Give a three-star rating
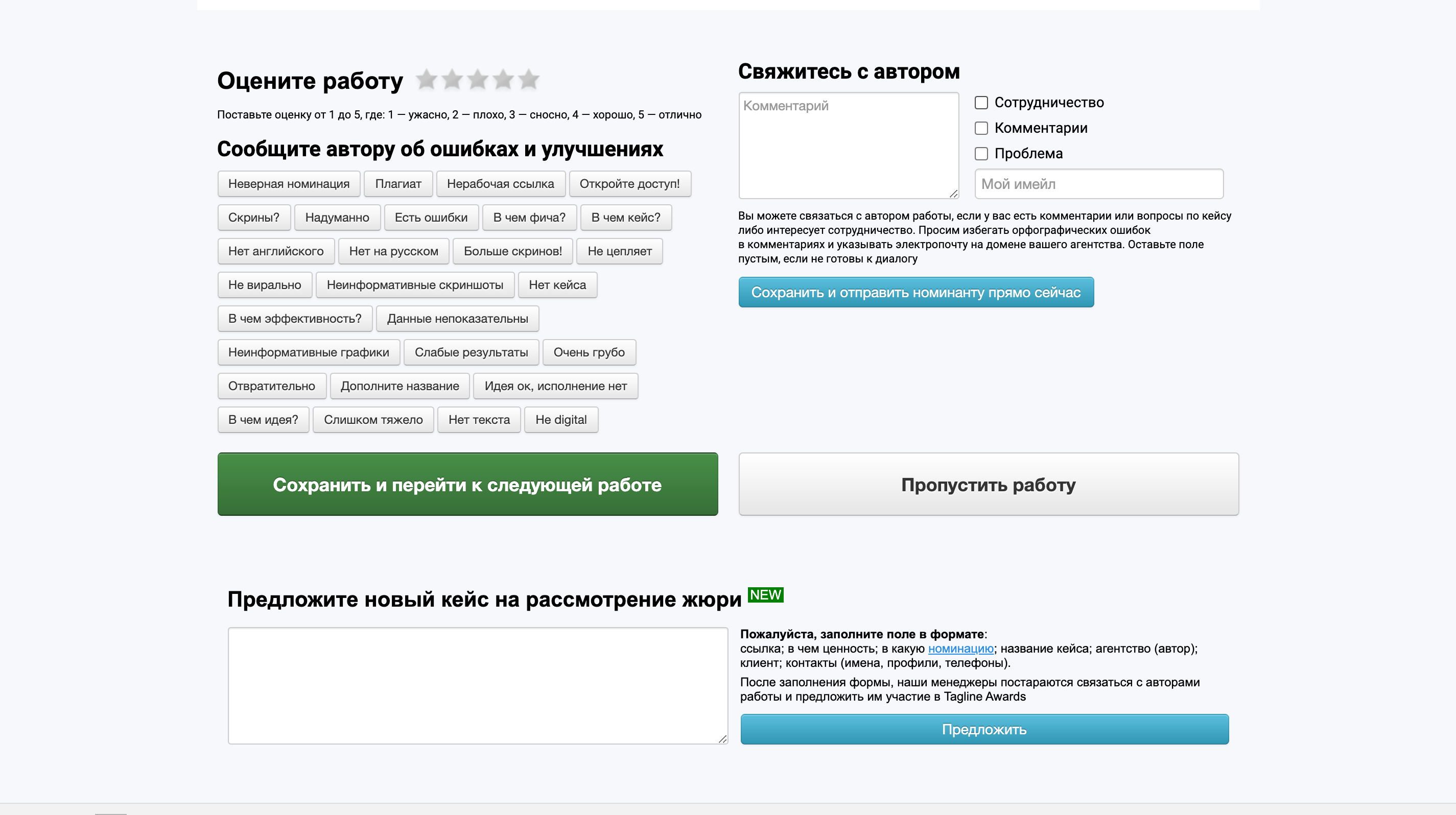The width and height of the screenshot is (1456, 815). [x=478, y=80]
